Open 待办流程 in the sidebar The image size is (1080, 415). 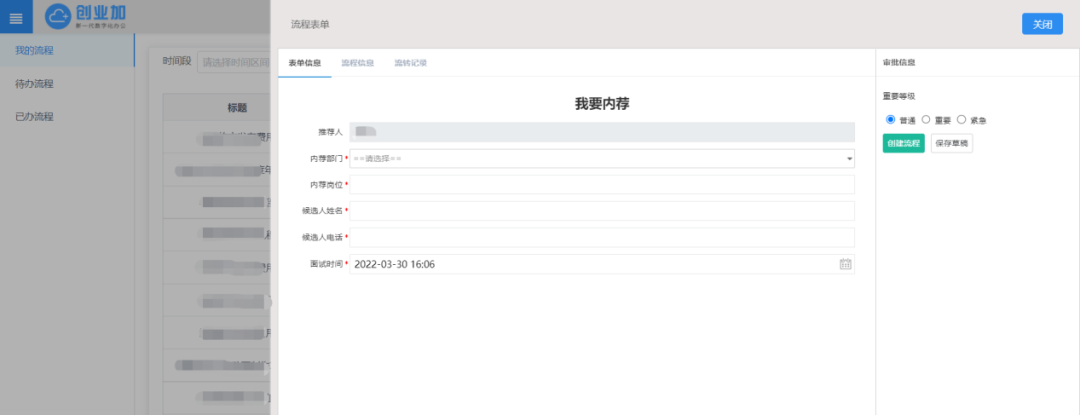click(x=34, y=83)
